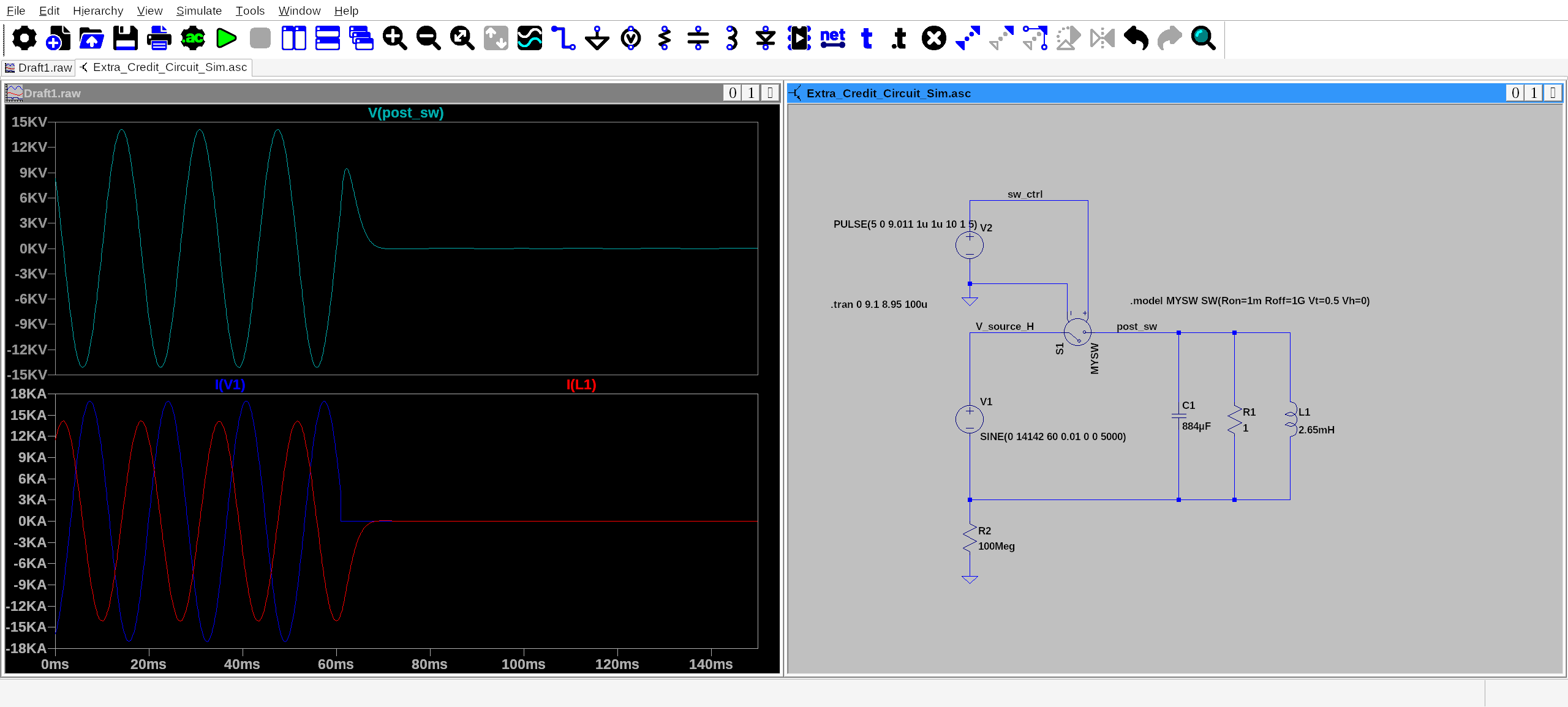Add a SPICE directive to the schematic
Image resolution: width=1568 pixels, height=707 pixels.
[898, 38]
